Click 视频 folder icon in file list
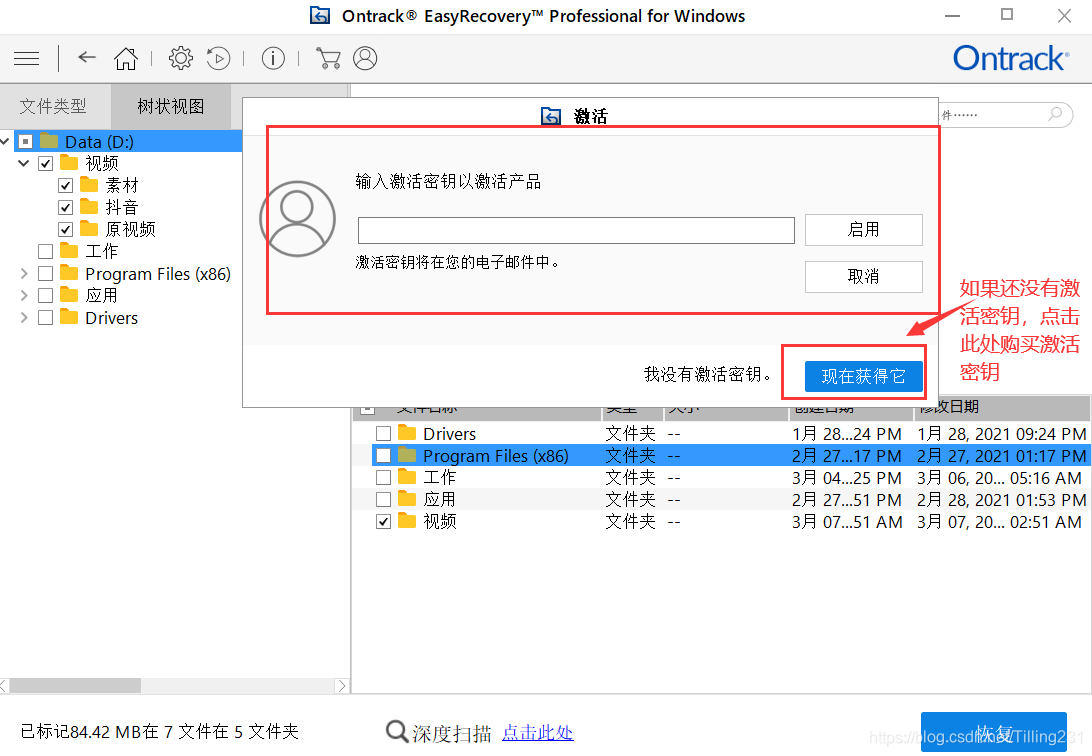Screen dimensions: 1092x756 pos(407,521)
